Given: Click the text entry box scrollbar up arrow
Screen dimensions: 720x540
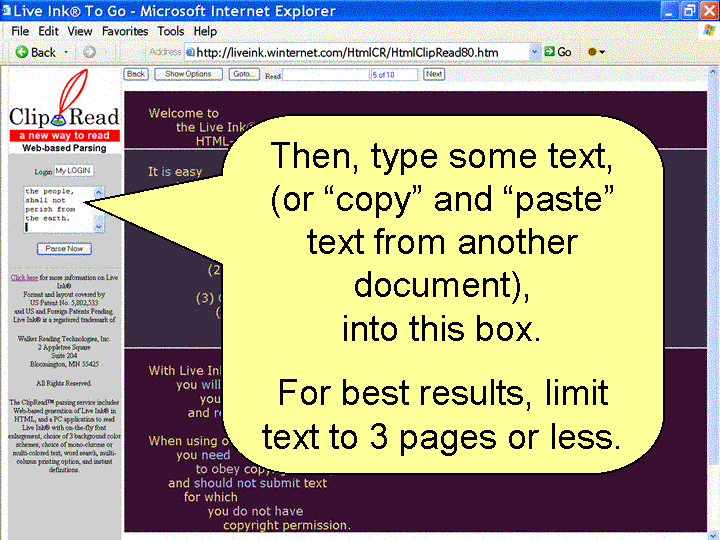Looking at the screenshot, I should 98,191.
